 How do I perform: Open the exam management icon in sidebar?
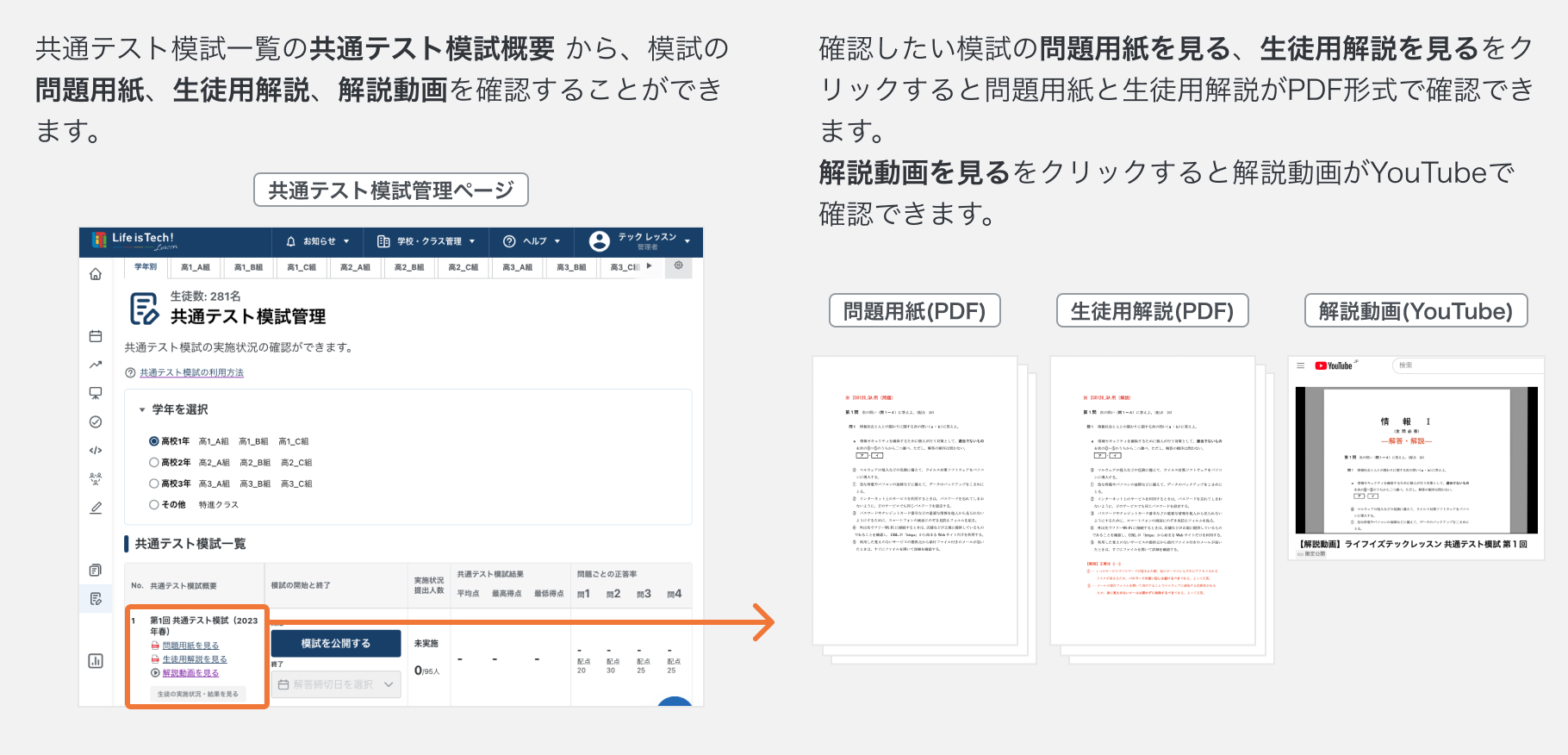tap(96, 598)
